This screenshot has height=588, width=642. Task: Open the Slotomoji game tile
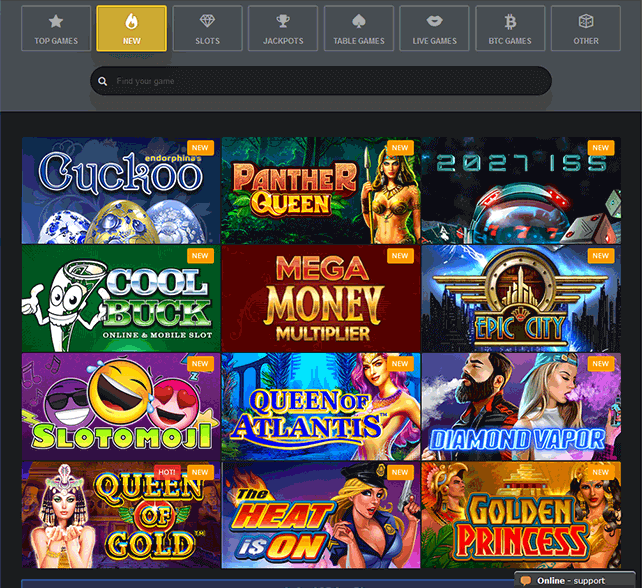pyautogui.click(x=121, y=407)
